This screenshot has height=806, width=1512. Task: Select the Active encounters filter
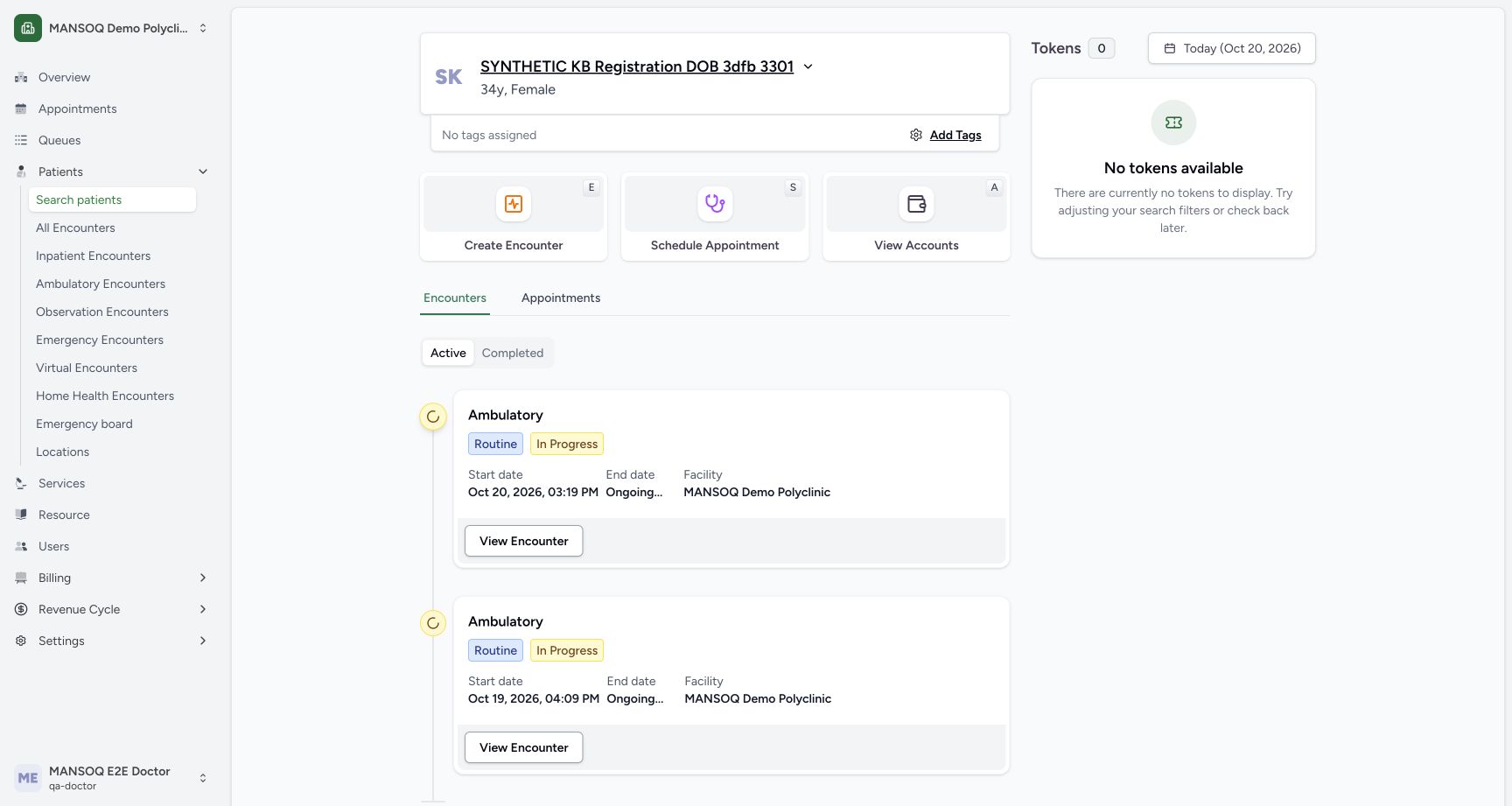point(448,353)
